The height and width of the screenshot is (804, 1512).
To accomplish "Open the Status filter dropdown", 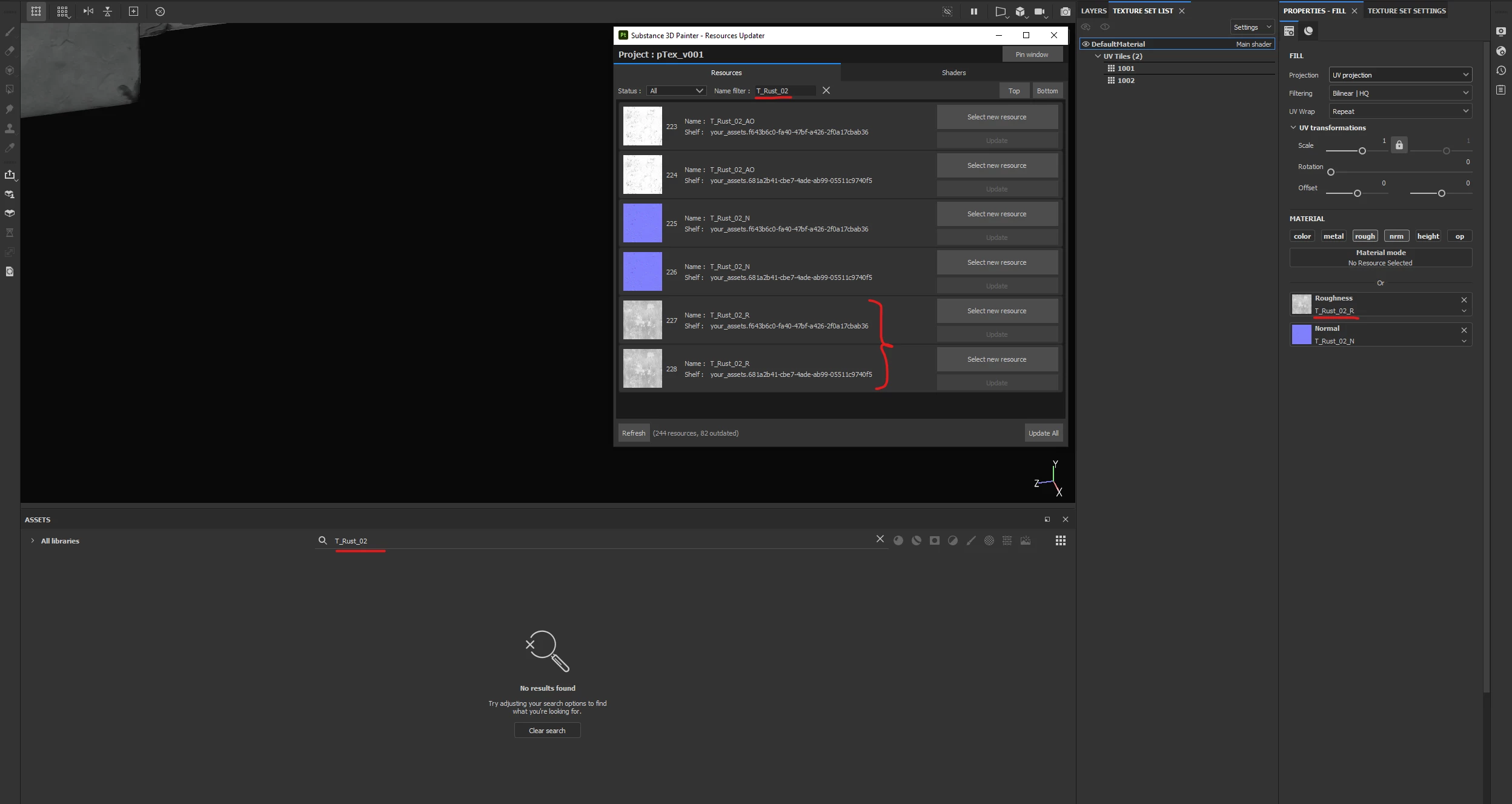I will 676,91.
